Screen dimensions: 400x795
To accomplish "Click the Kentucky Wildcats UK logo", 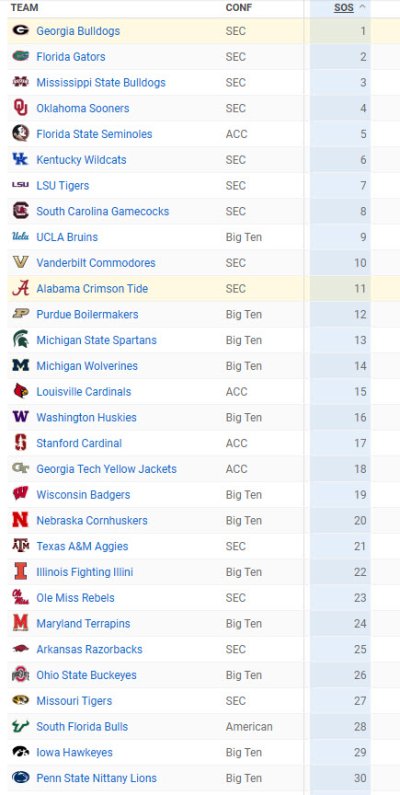I will 21,159.
